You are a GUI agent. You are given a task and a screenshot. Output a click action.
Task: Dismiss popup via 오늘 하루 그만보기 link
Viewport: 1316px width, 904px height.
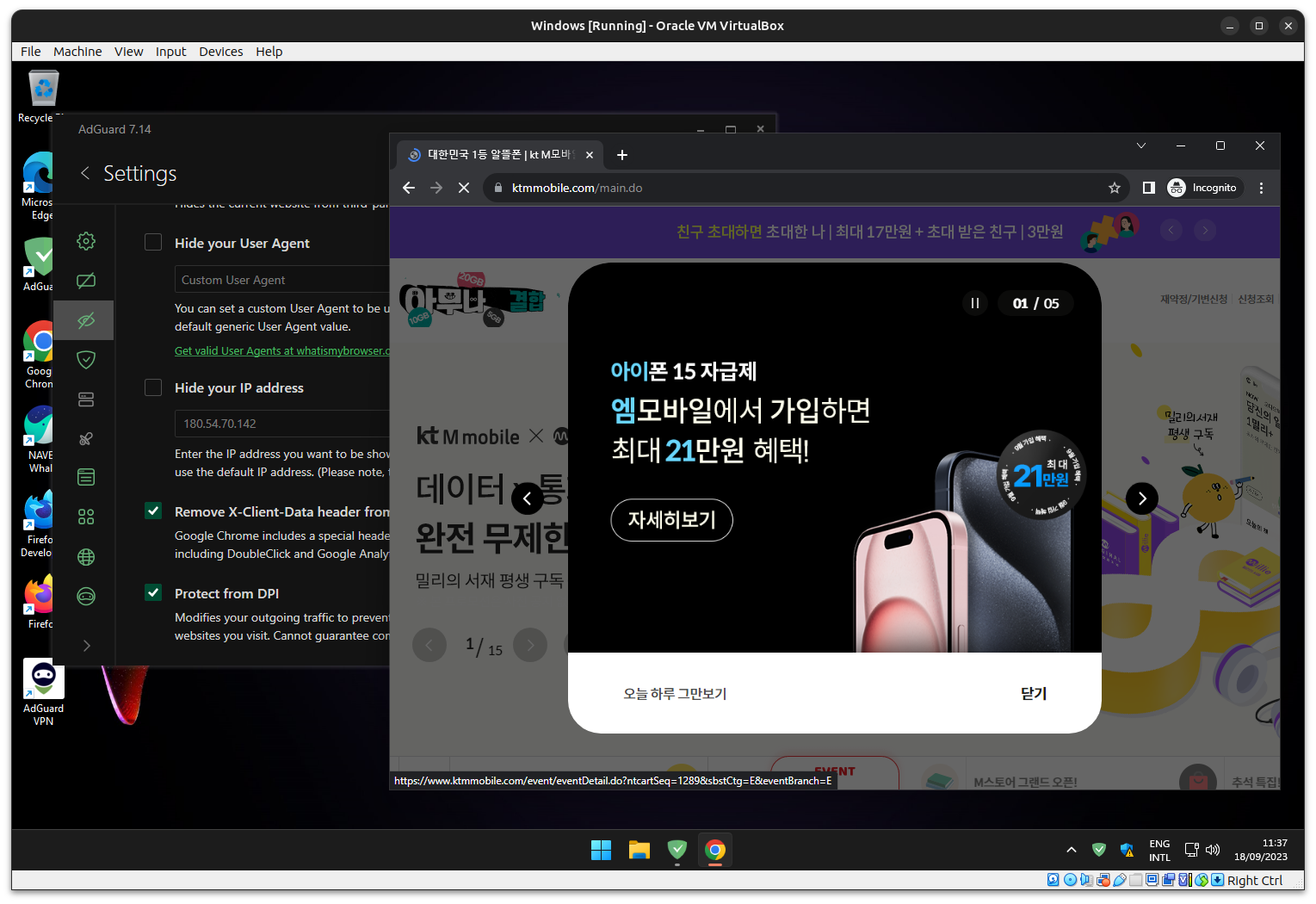pyautogui.click(x=675, y=693)
